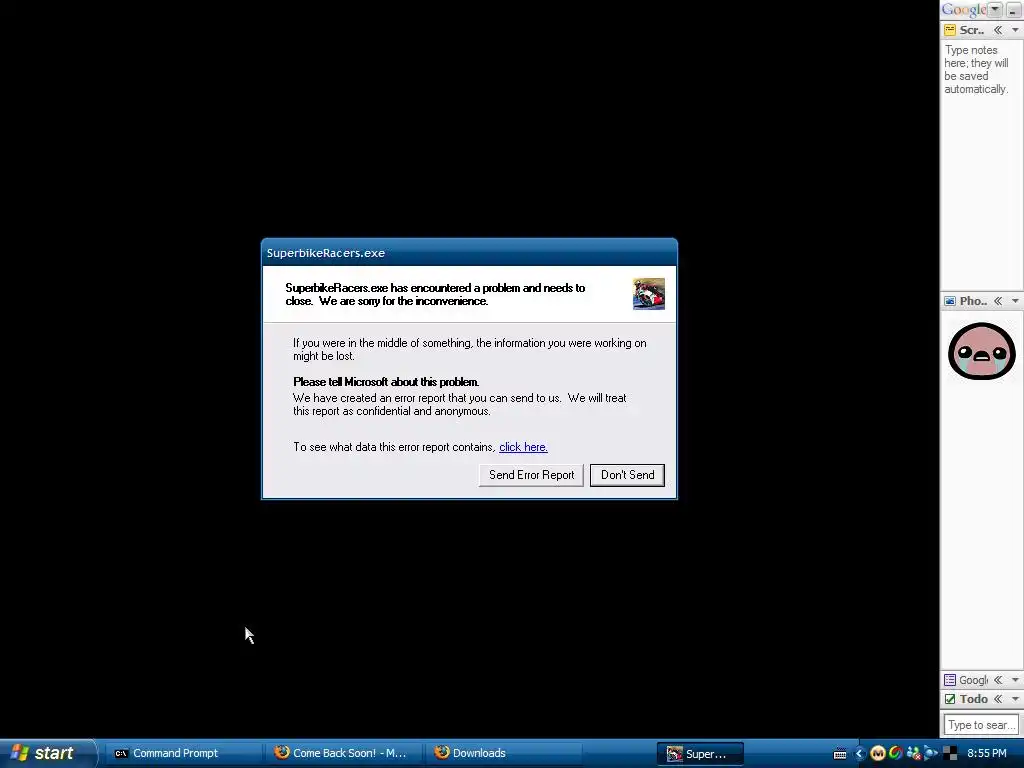Viewport: 1024px width, 768px height.
Task: Expand the Google list gadget with double chevron
Action: 998,680
